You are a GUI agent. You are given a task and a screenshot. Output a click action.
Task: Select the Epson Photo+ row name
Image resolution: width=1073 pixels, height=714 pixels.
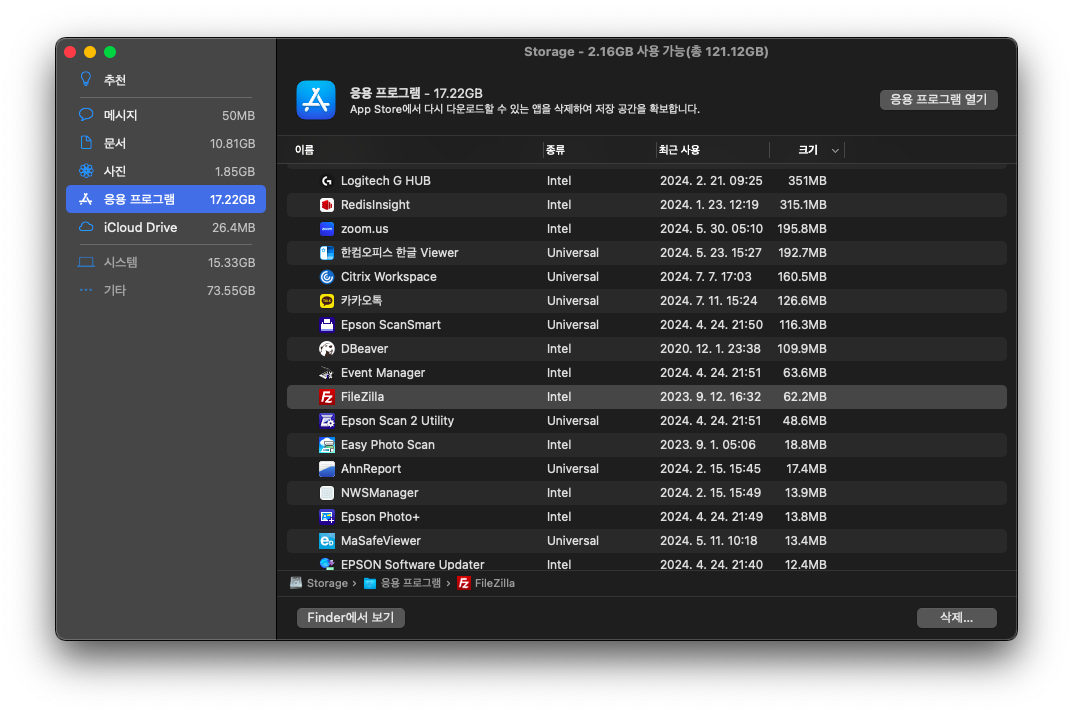click(x=380, y=516)
